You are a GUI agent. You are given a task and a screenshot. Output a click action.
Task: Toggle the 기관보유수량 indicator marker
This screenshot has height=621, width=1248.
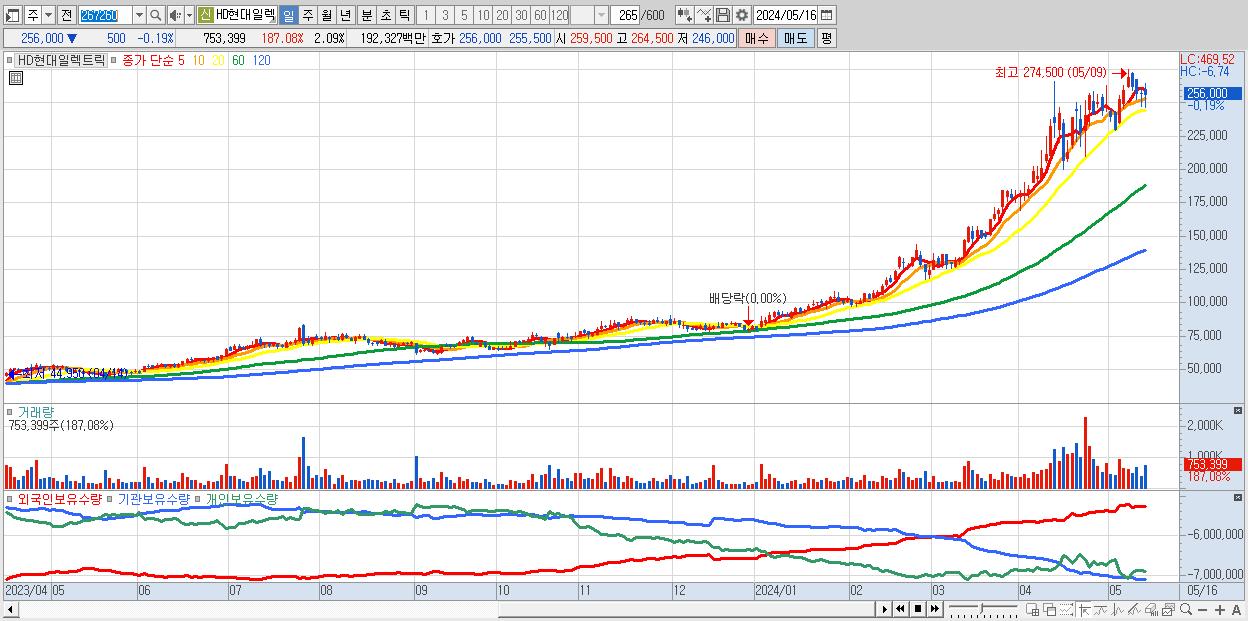pyautogui.click(x=112, y=498)
